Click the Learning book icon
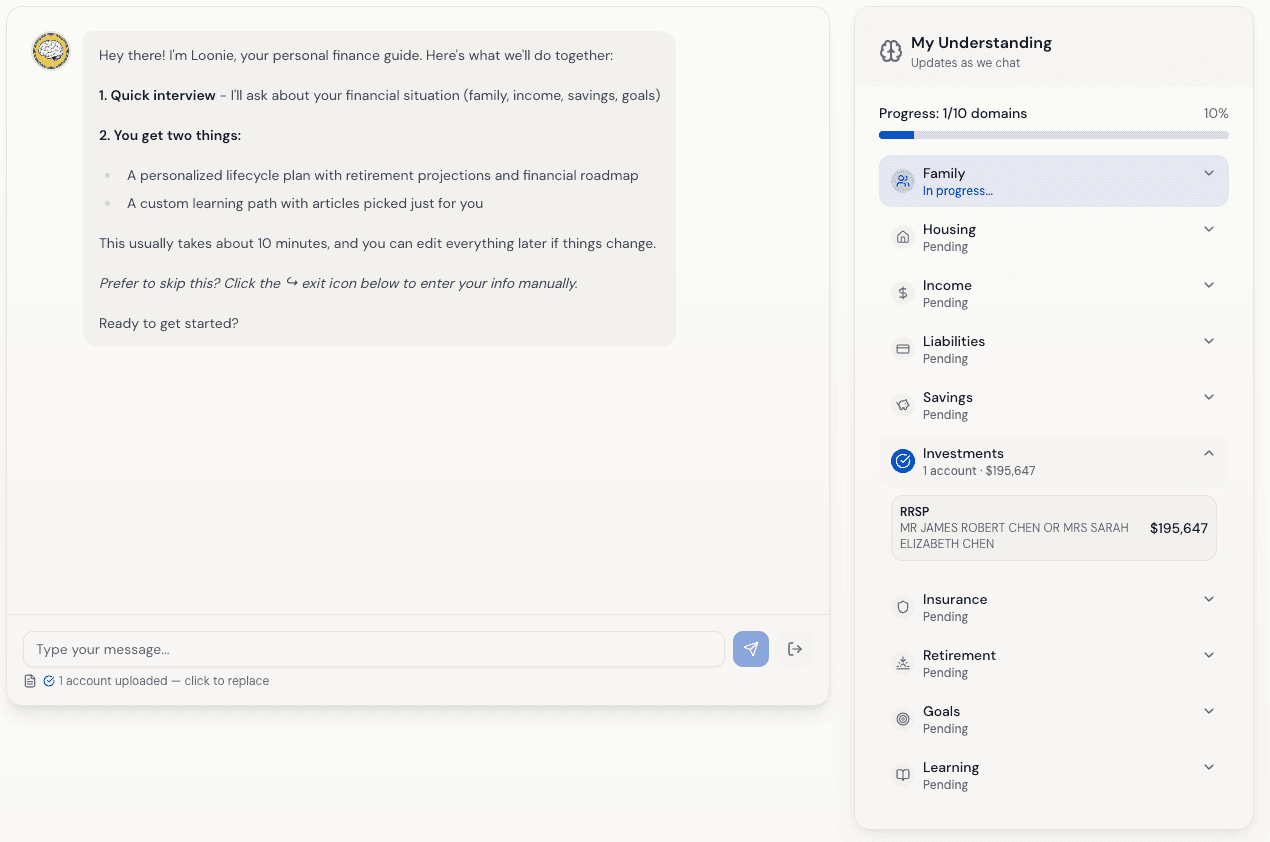 coord(903,775)
